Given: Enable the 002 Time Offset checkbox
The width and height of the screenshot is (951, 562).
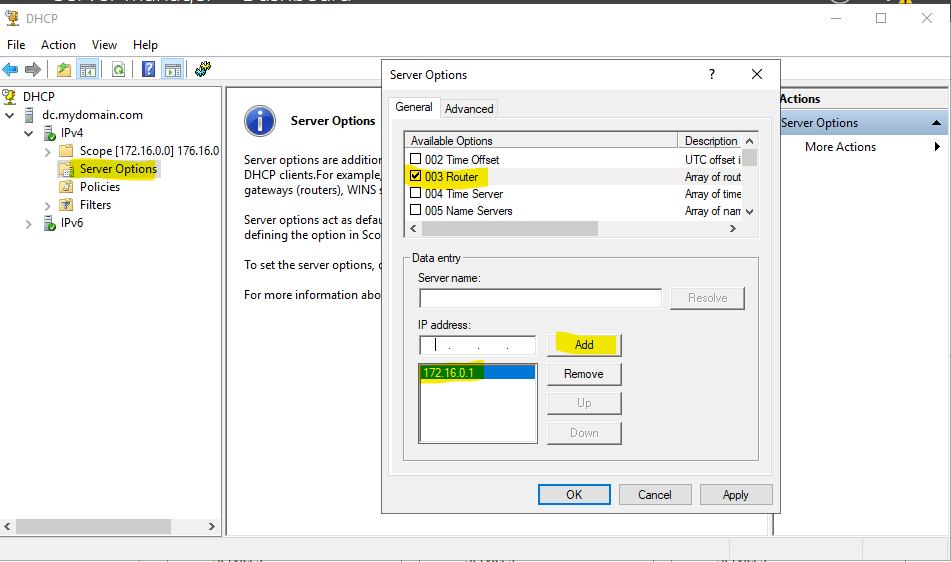Looking at the screenshot, I should tap(415, 159).
